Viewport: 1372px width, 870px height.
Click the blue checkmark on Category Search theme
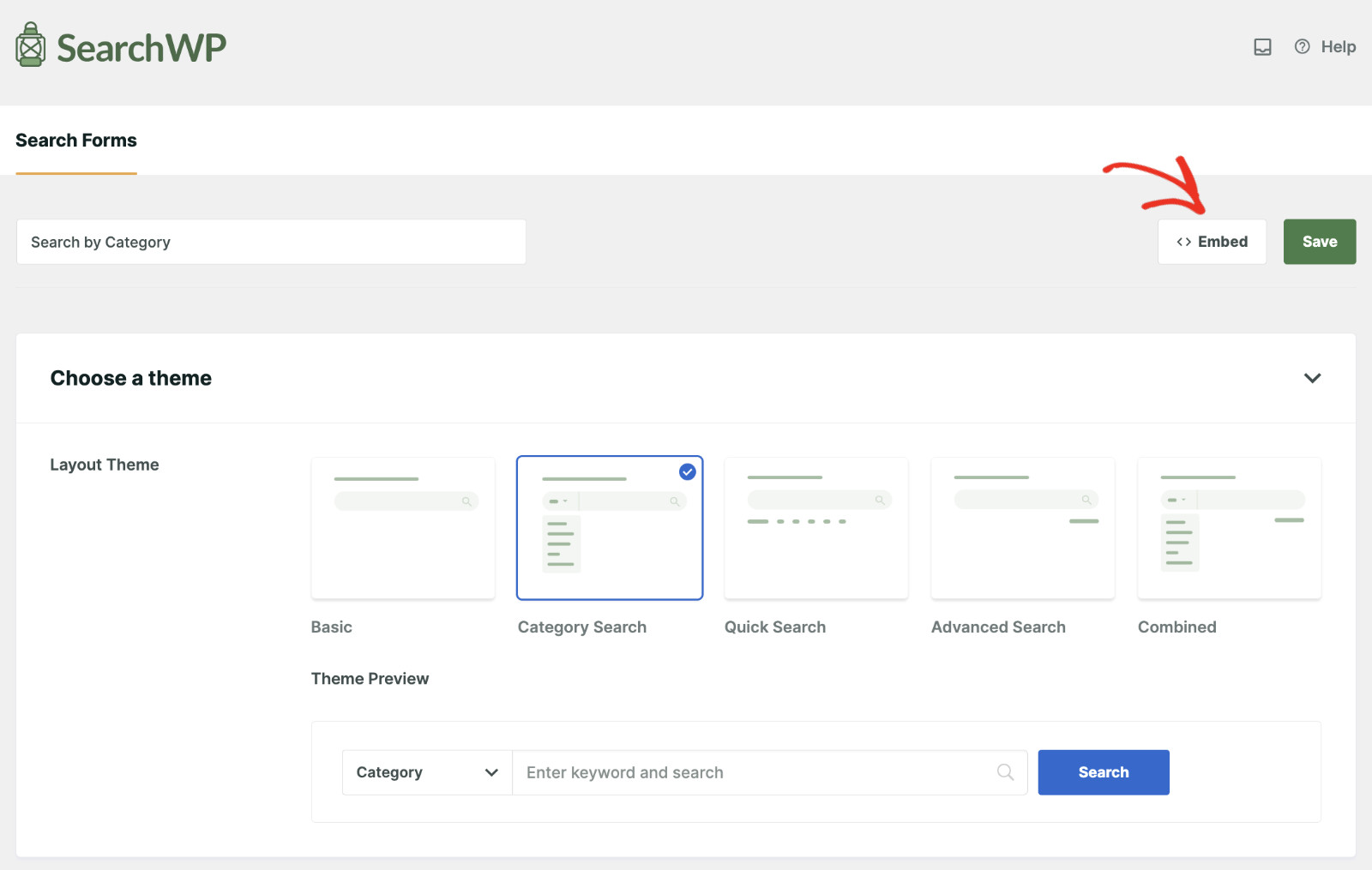point(686,471)
